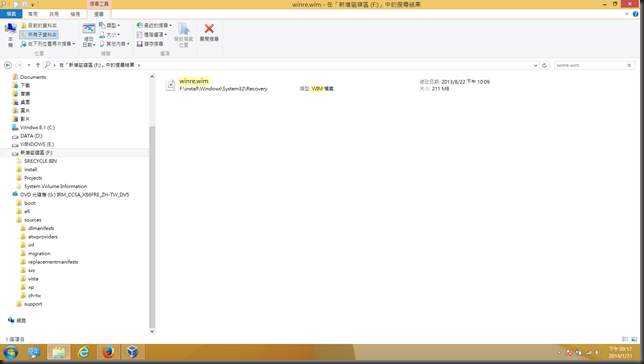Open Recent searches (最近的搜尋) dropdown
The height and width of the screenshot is (364, 644).
click(x=154, y=25)
